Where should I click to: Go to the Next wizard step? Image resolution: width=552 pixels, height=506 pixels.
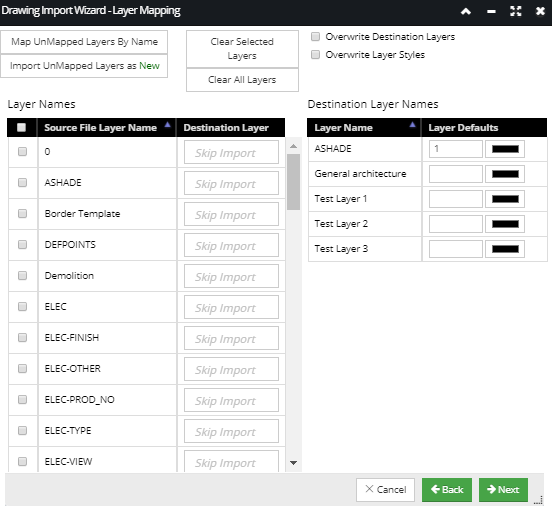coord(503,489)
